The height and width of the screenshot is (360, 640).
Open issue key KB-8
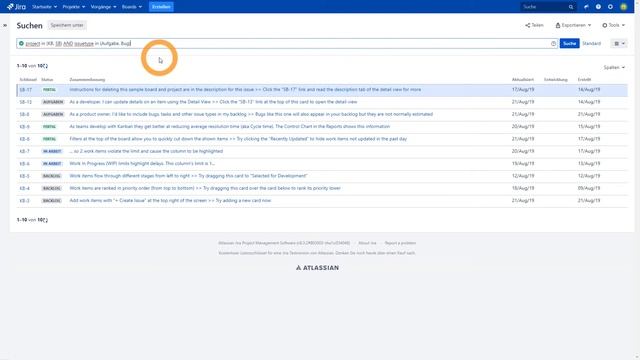point(24,139)
